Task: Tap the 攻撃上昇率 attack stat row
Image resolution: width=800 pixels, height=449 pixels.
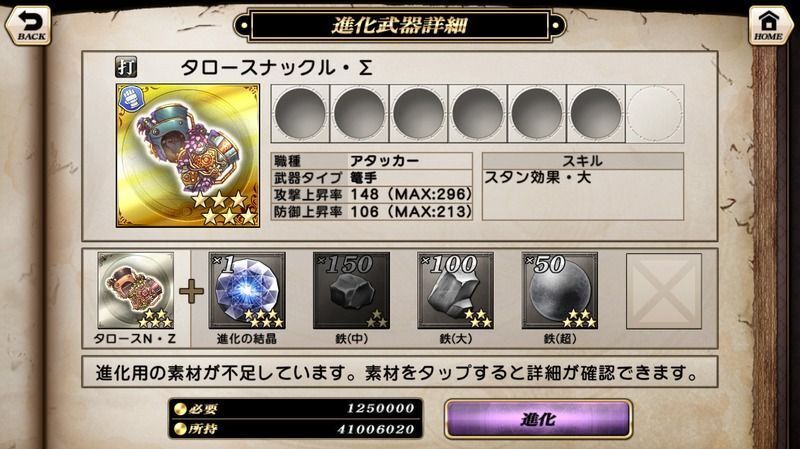Action: (371, 194)
